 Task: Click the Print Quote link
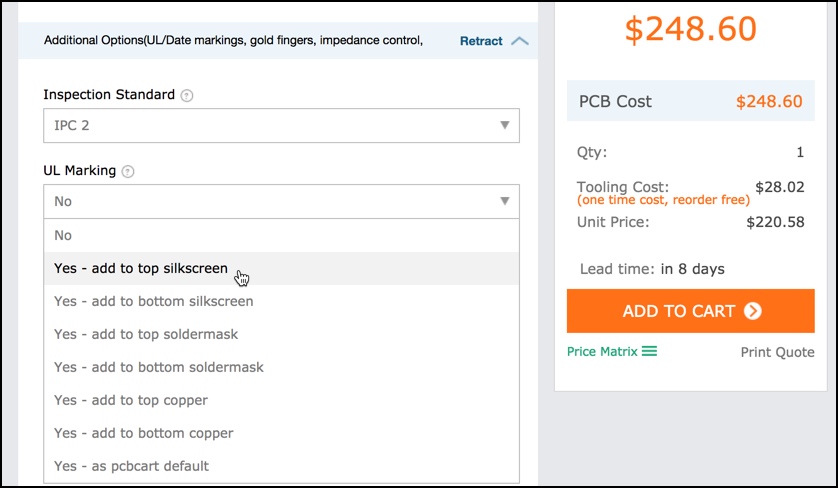(777, 352)
